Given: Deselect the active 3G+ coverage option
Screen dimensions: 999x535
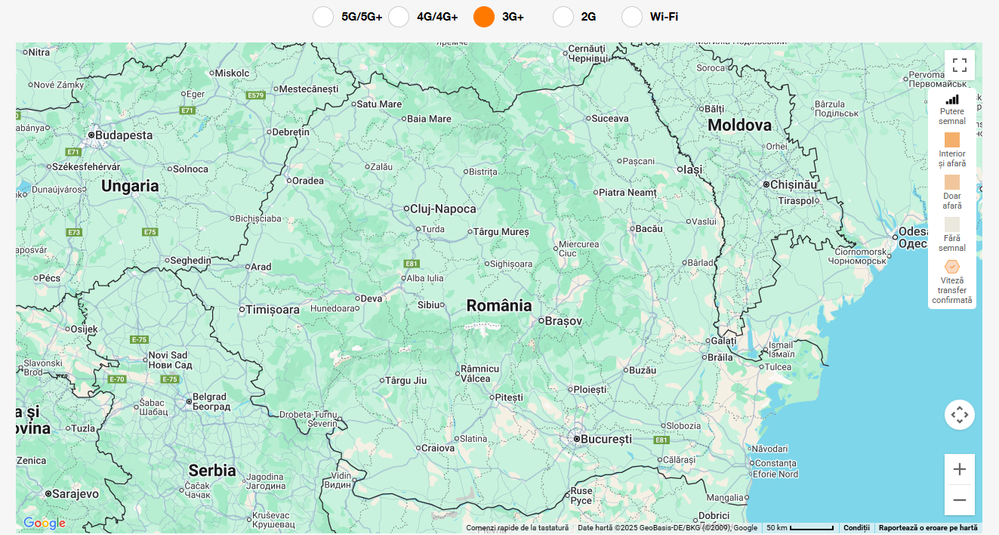Looking at the screenshot, I should (484, 17).
